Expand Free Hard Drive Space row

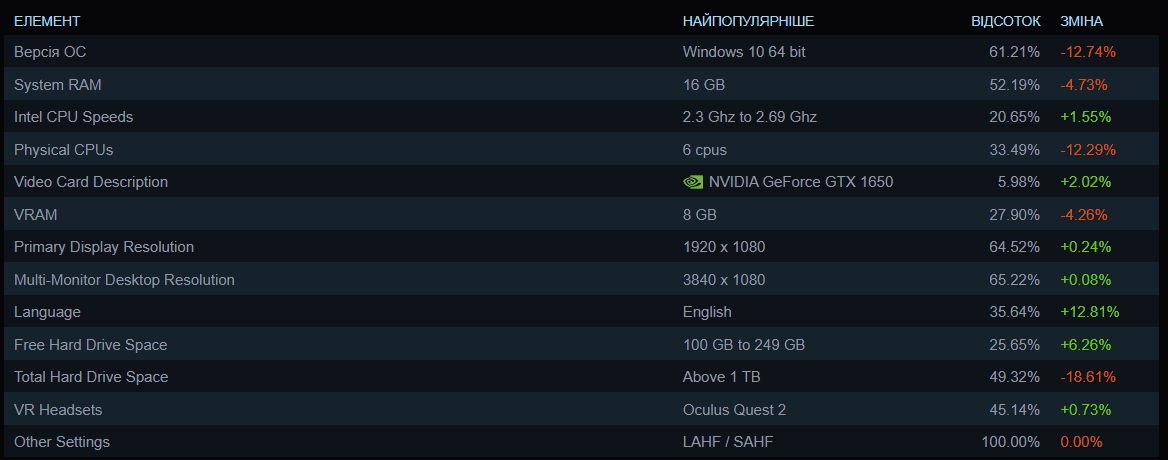point(584,344)
